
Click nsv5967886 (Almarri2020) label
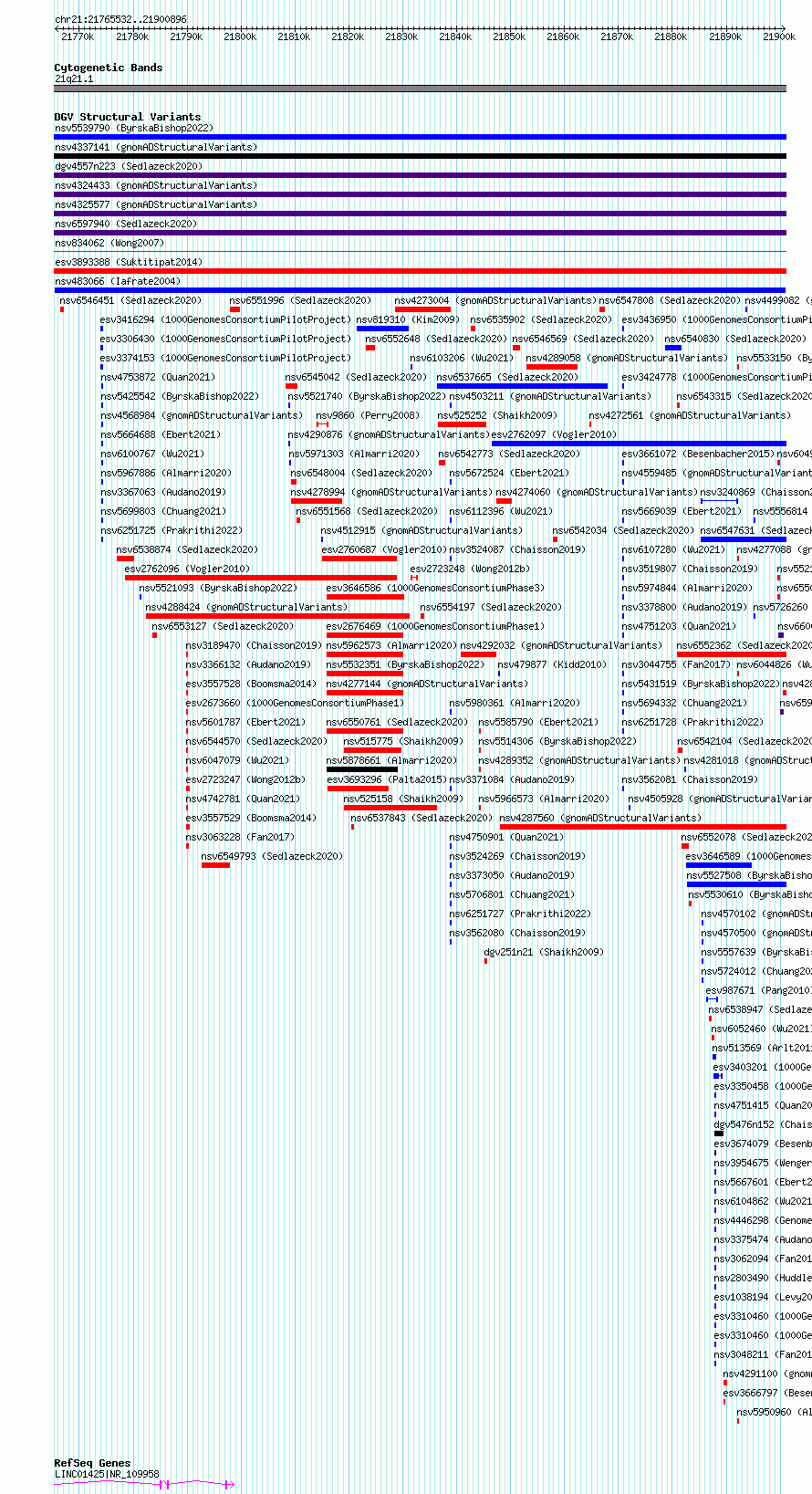[166, 474]
